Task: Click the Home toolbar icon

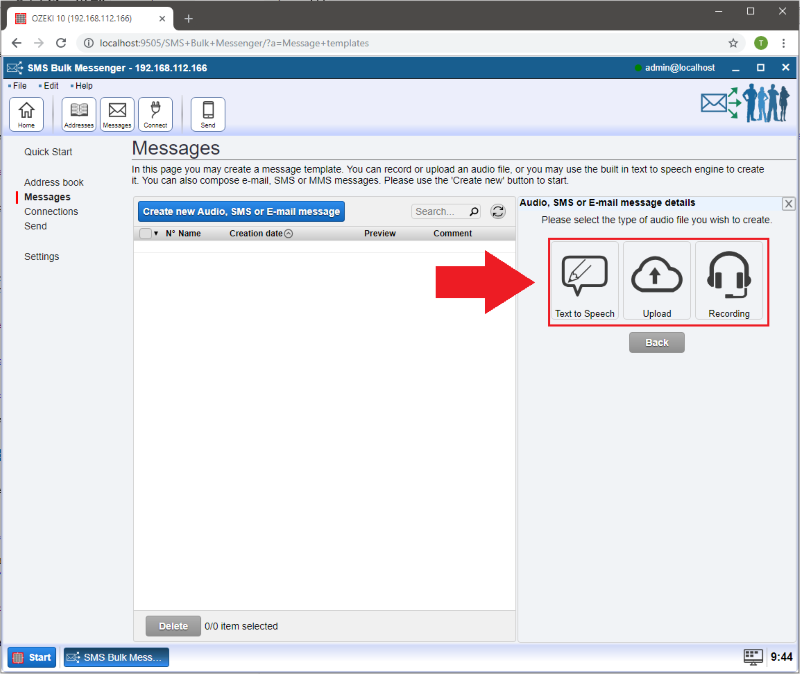Action: 26,114
